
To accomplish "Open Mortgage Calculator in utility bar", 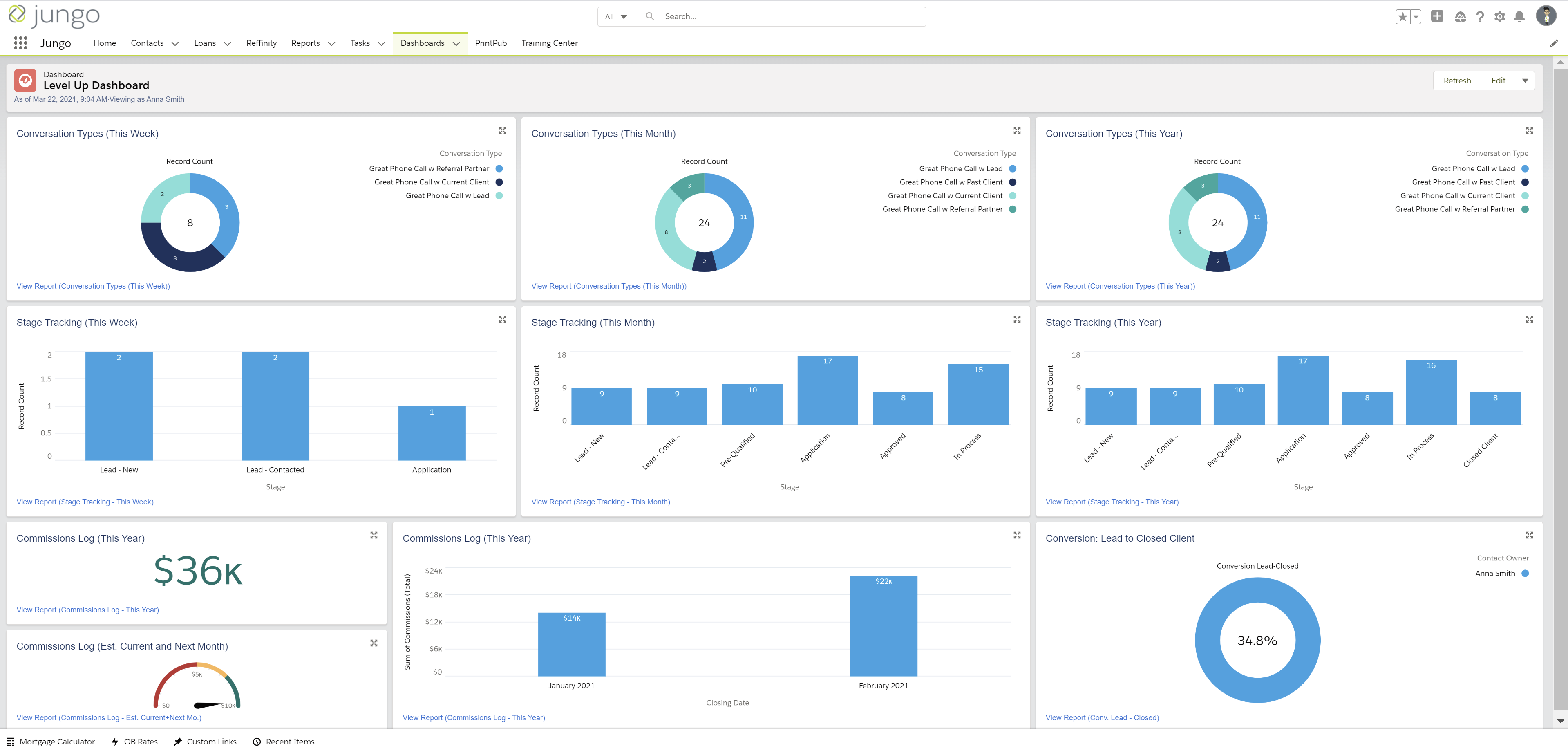I will tap(51, 742).
